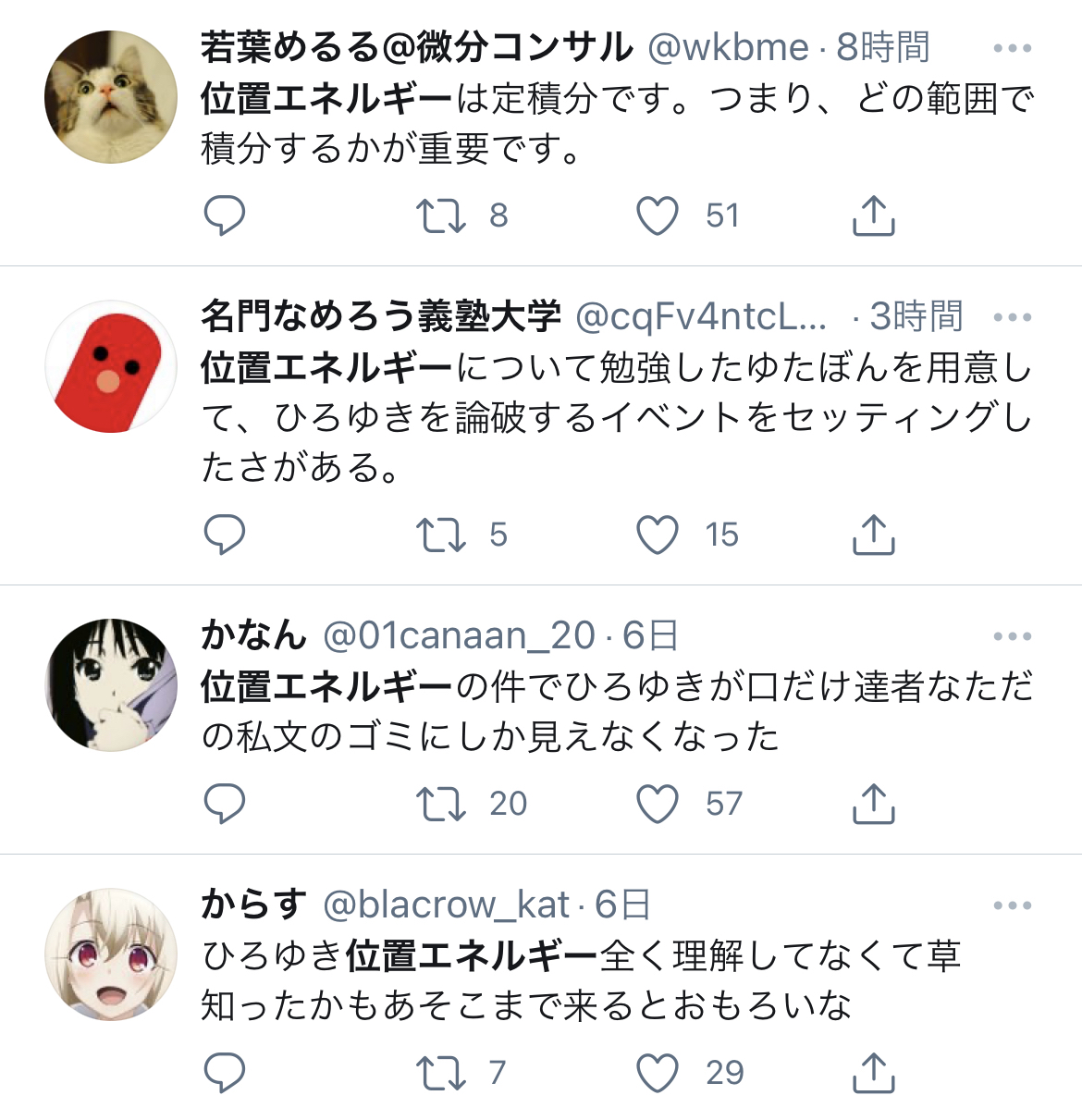The width and height of the screenshot is (1082, 1120).
Task: View the red bird avatar of 名門なめろう義塾大学
Action: point(111,366)
